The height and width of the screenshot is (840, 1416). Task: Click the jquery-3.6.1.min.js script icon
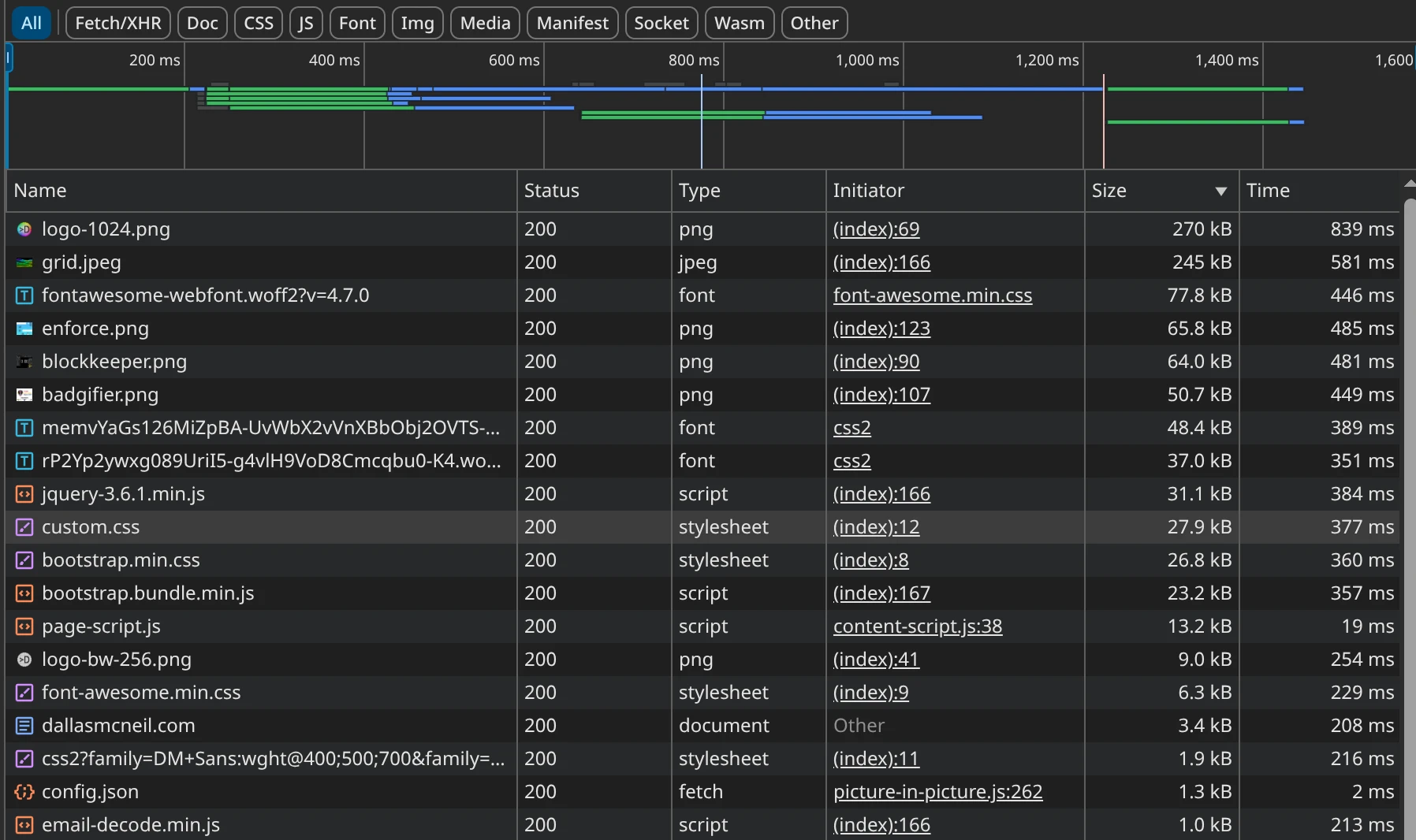point(24,494)
